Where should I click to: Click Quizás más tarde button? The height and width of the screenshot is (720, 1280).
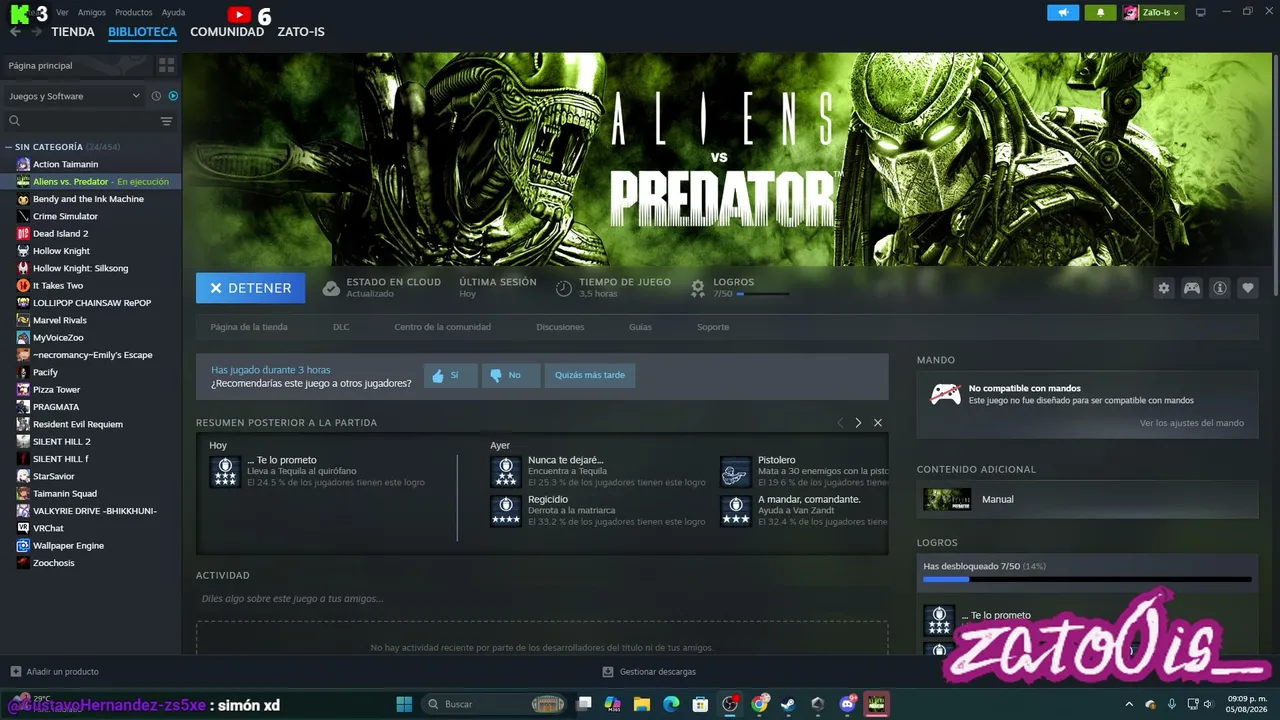[590, 376]
